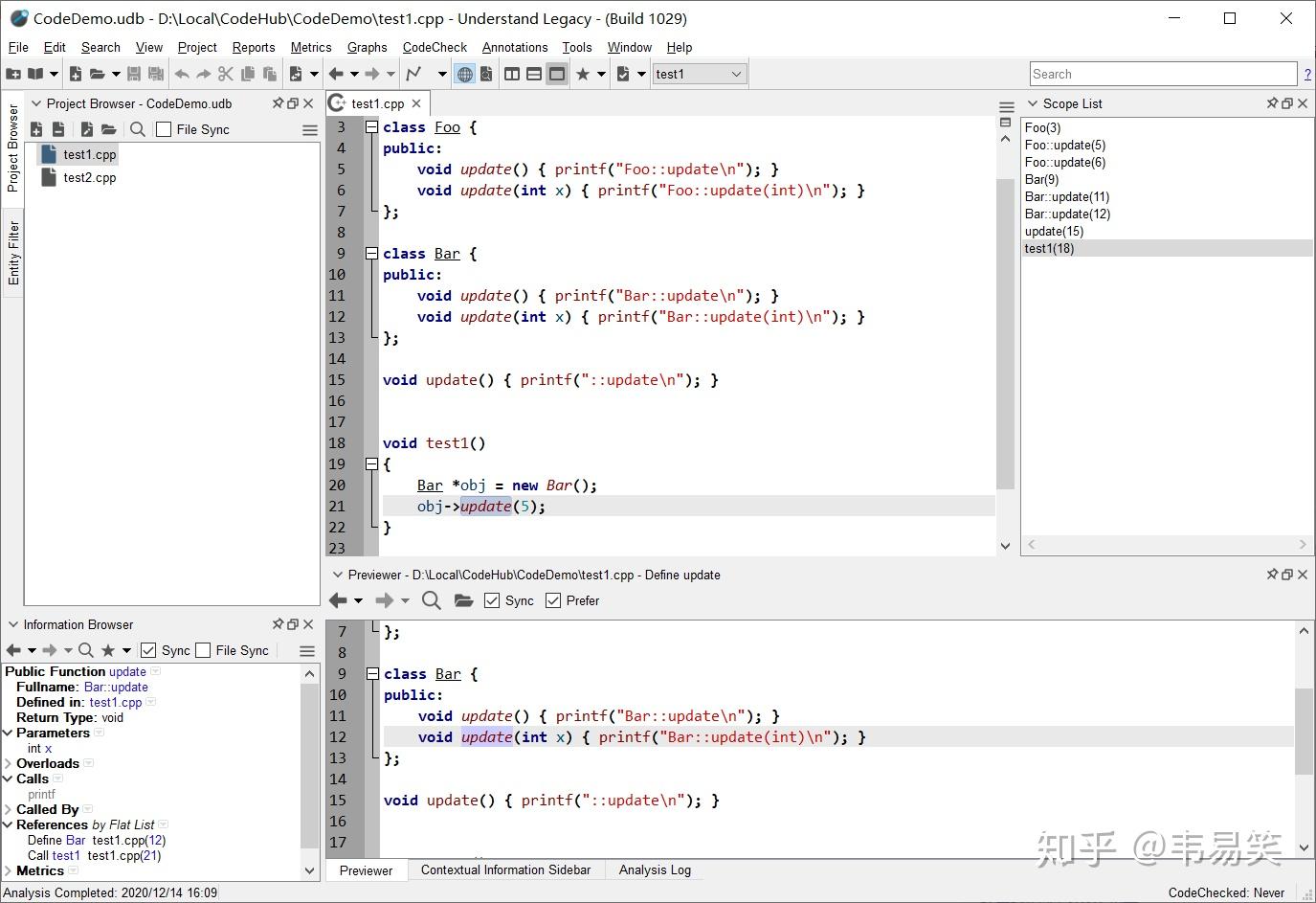Expand the Metrics section
The height and width of the screenshot is (903, 1316).
tap(9, 870)
